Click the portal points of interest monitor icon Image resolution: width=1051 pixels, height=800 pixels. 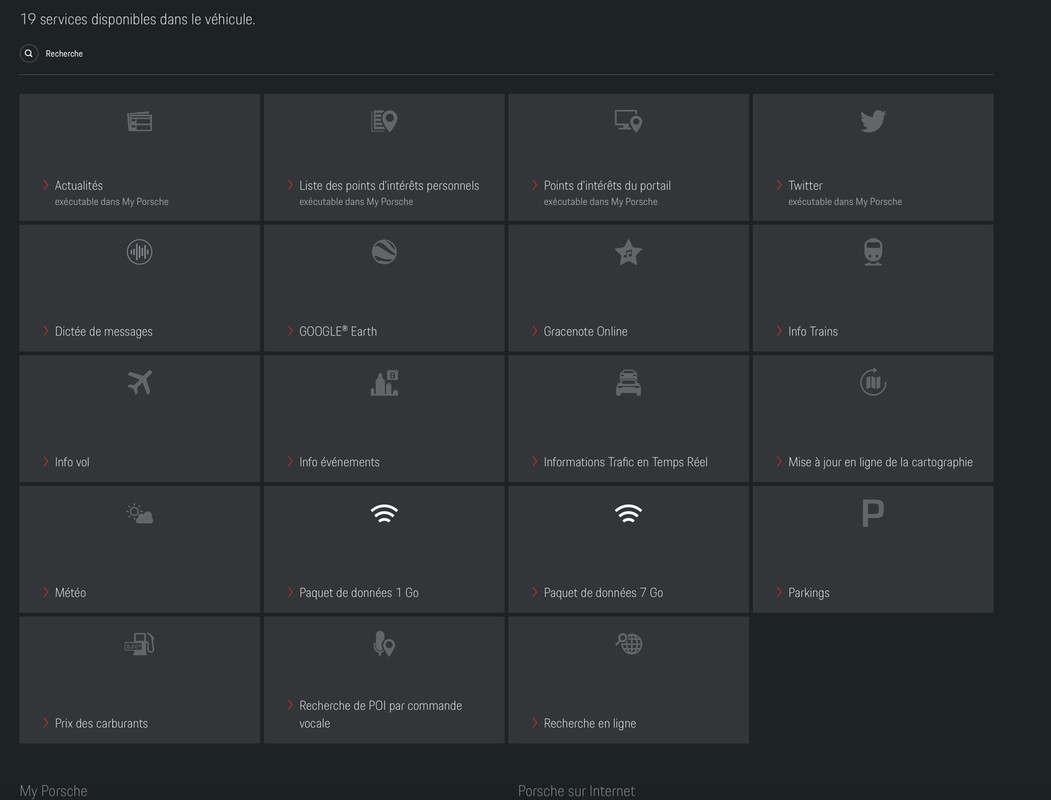(x=628, y=121)
